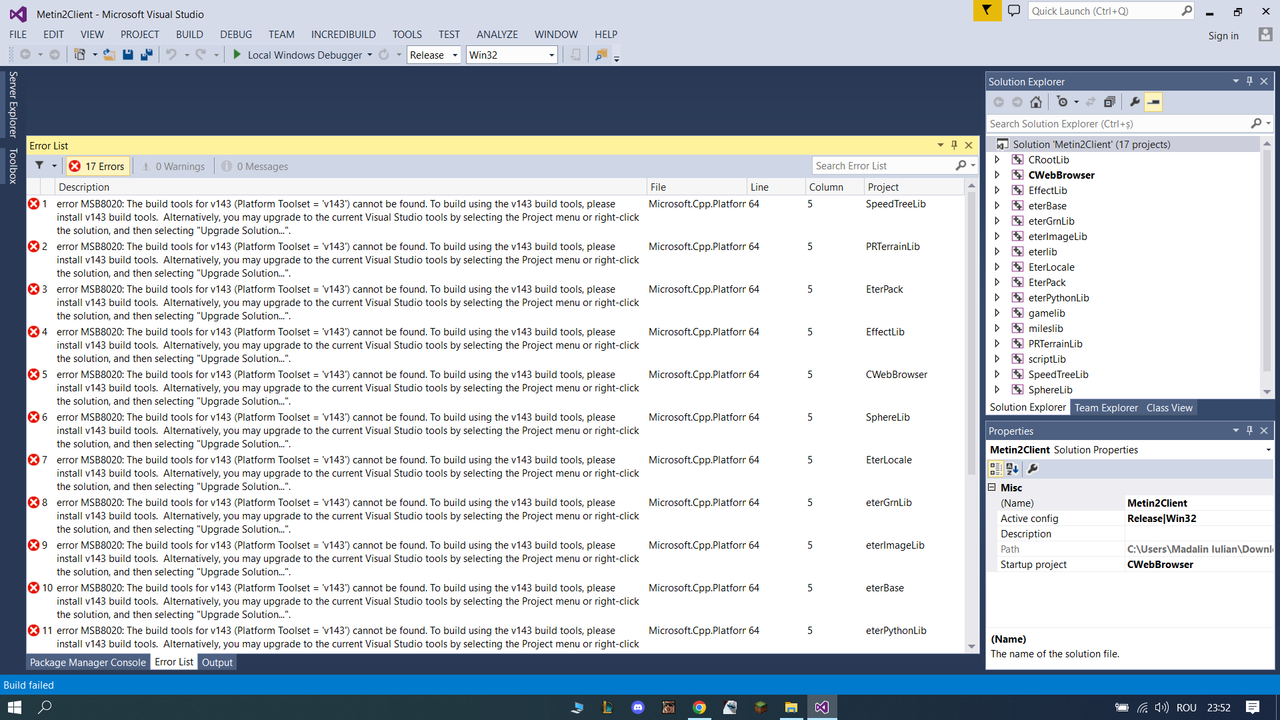
Task: Switch to Team Explorer tab
Action: coord(1106,408)
